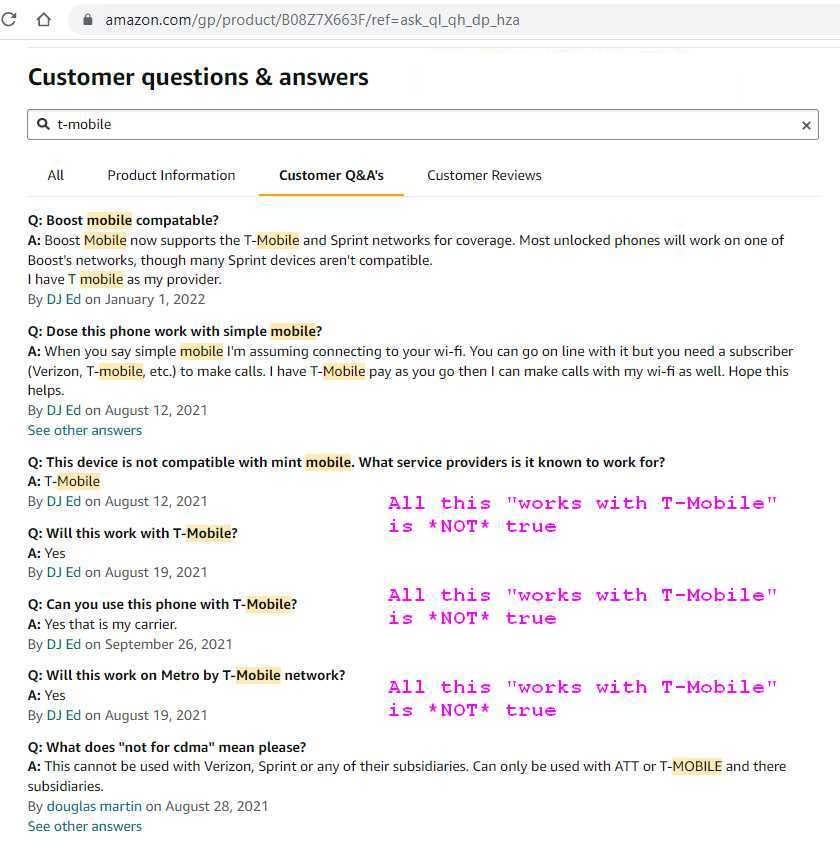
Task: Clear the t-mobile search with X icon
Action: pyautogui.click(x=806, y=125)
